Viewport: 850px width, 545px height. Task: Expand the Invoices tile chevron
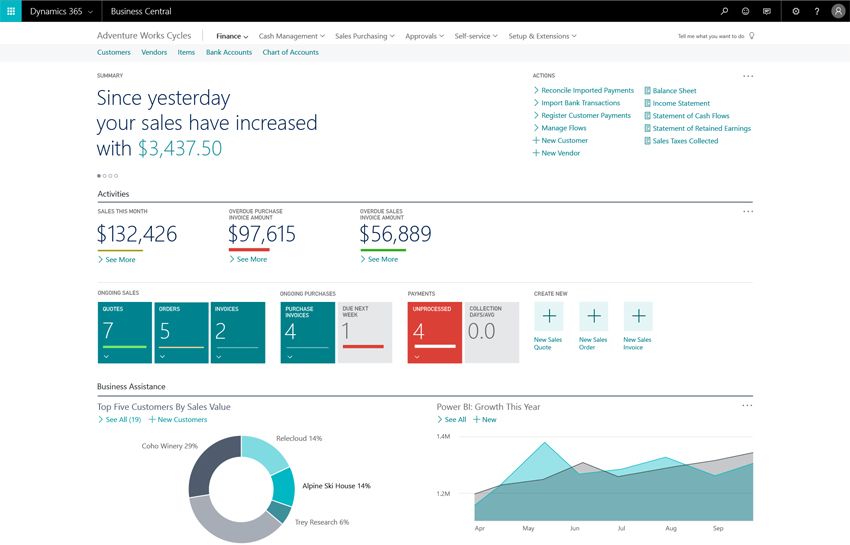(218, 356)
